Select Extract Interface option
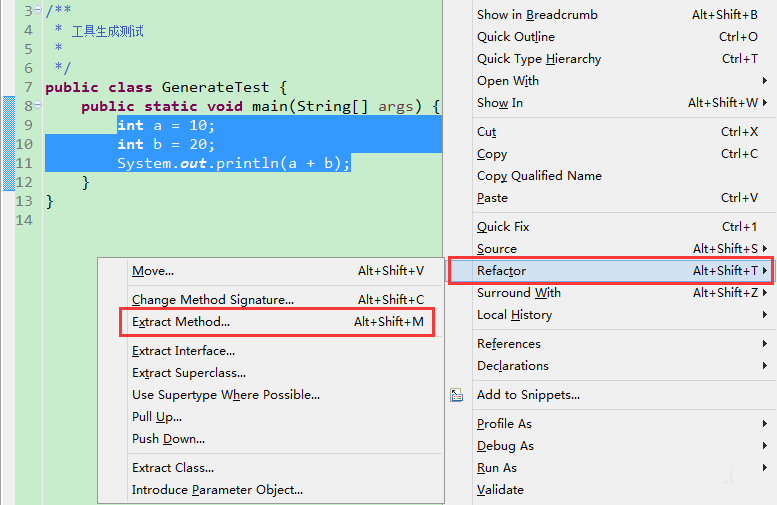Viewport: 777px width, 505px height. [278, 351]
